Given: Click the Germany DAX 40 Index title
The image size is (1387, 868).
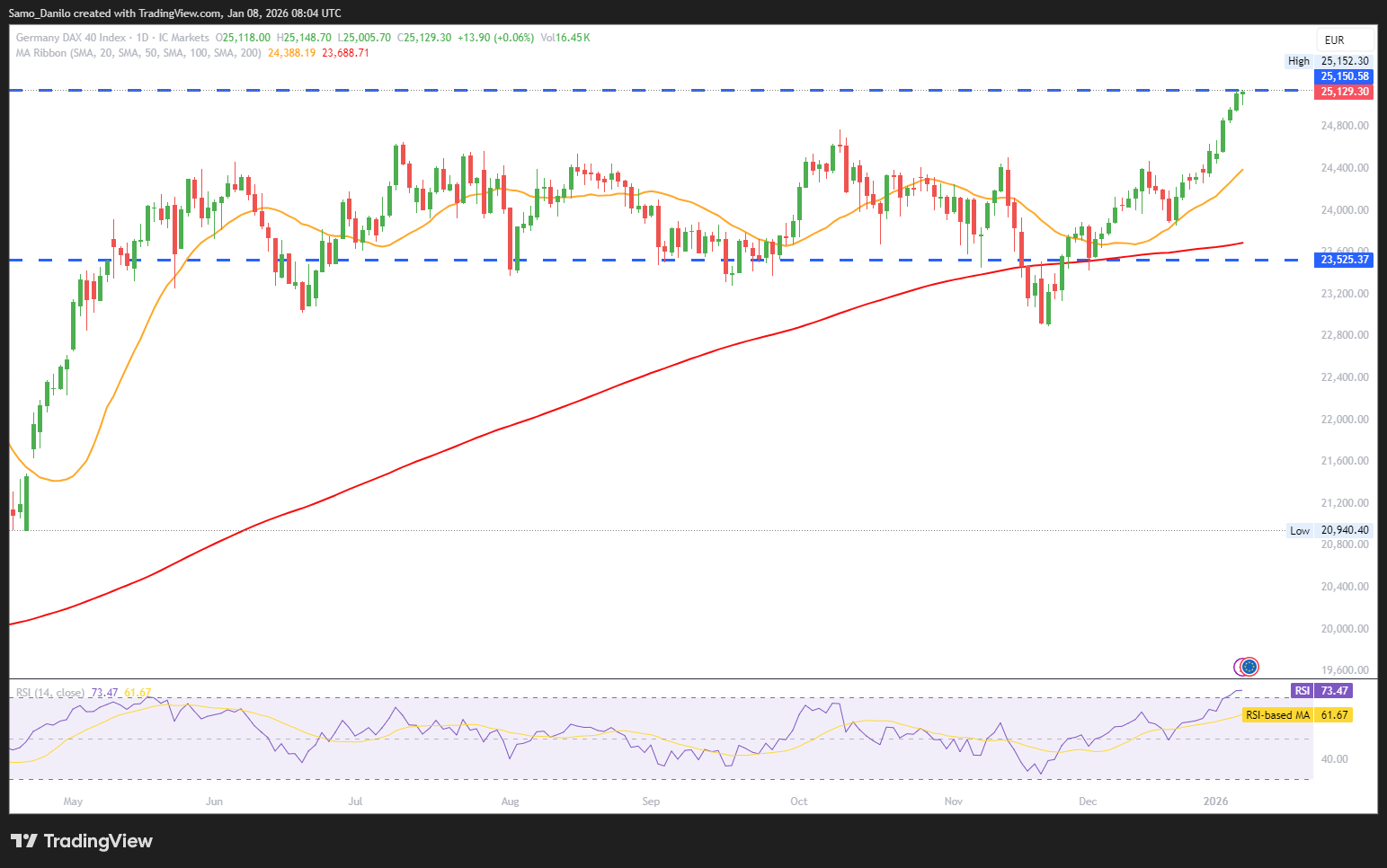Looking at the screenshot, I should pyautogui.click(x=71, y=38).
